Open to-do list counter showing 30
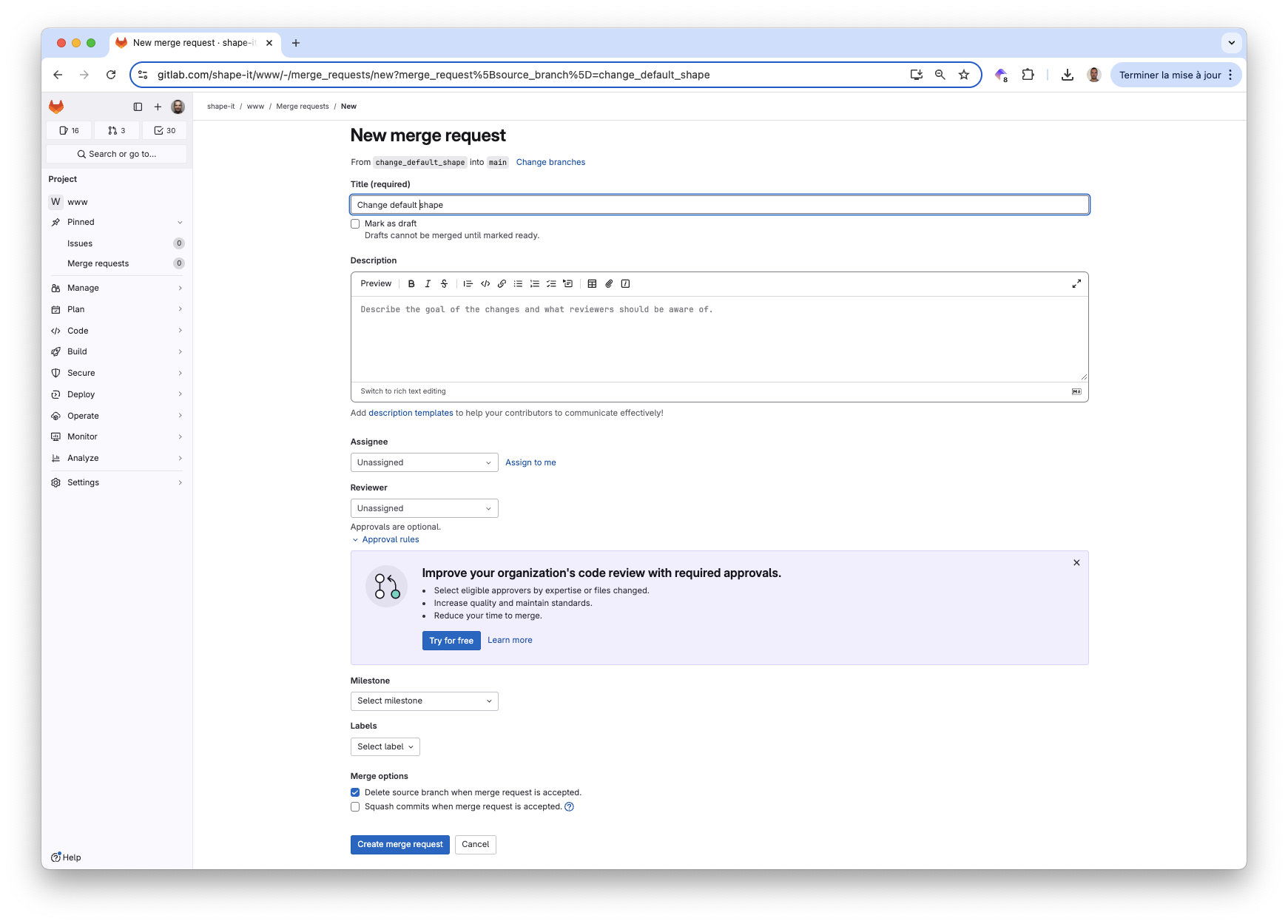Screen dimensions: 1288x924 coord(165,131)
